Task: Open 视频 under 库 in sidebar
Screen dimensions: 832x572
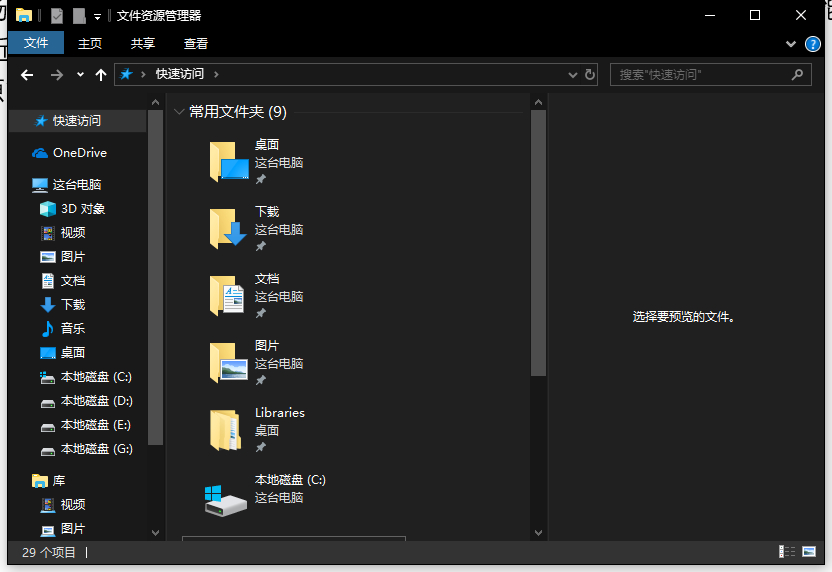Action: tap(73, 505)
